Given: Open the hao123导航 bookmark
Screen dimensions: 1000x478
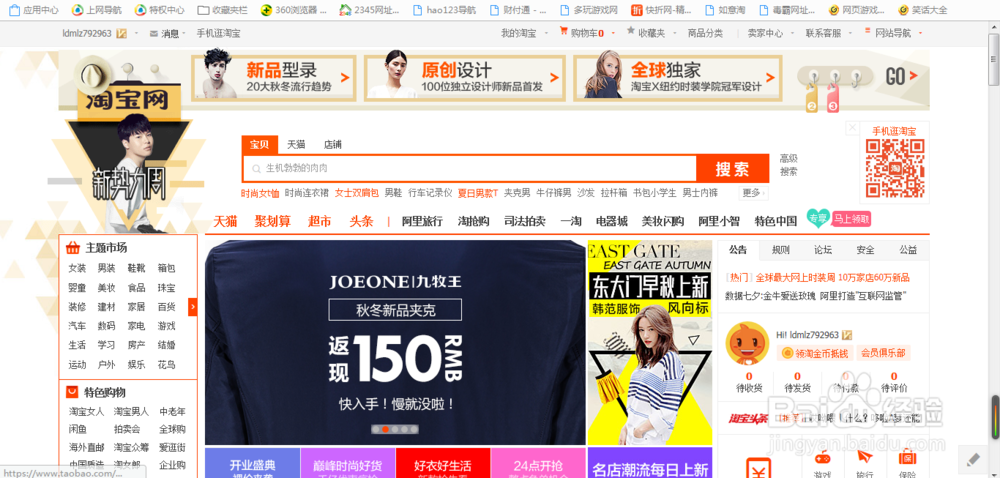Looking at the screenshot, I should (445, 10).
